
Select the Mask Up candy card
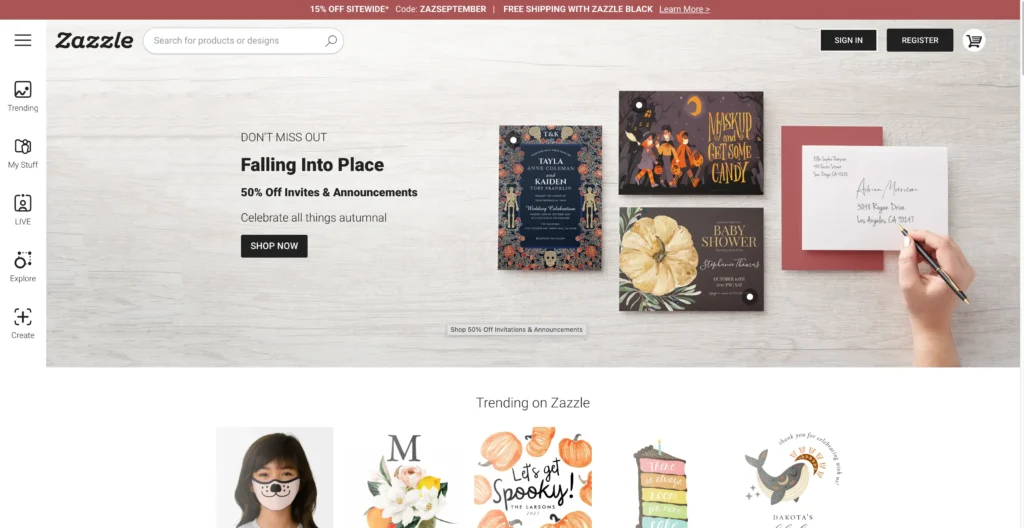(x=691, y=142)
